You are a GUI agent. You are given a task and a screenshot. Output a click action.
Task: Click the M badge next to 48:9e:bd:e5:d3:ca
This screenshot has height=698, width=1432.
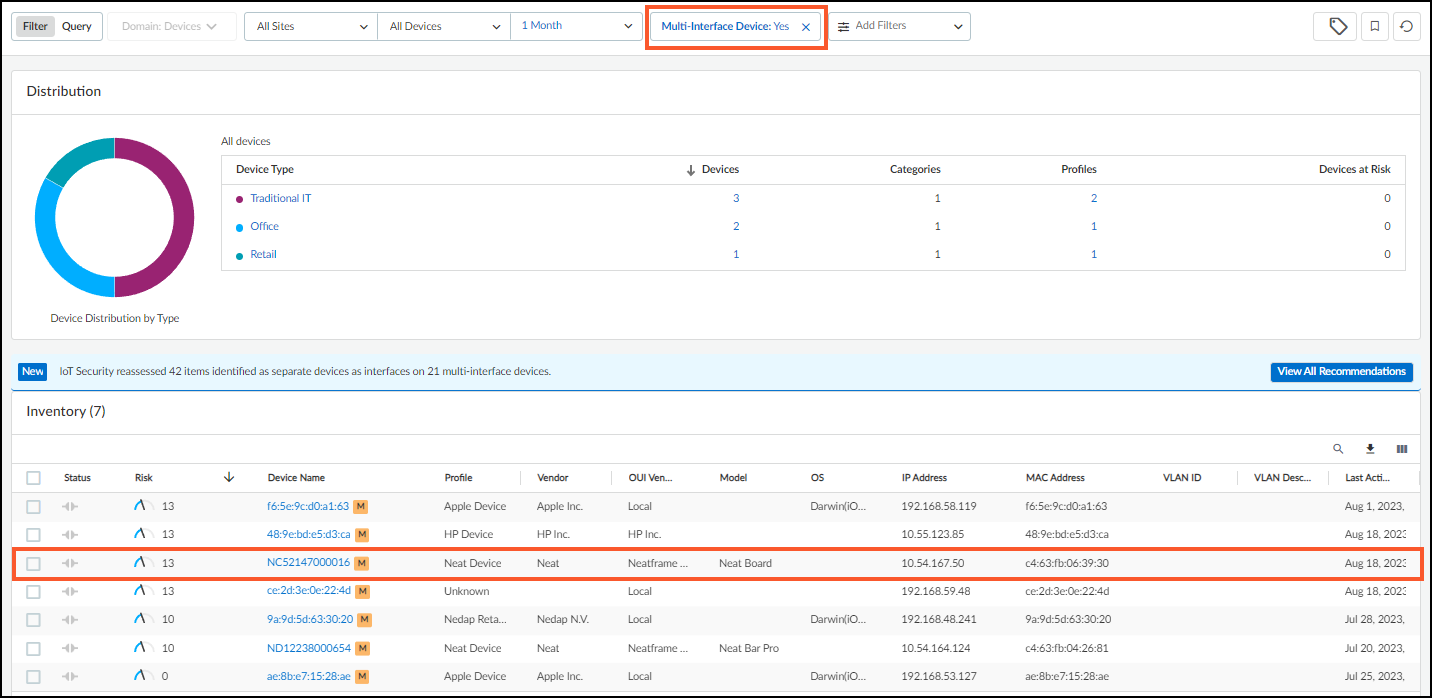(x=362, y=534)
